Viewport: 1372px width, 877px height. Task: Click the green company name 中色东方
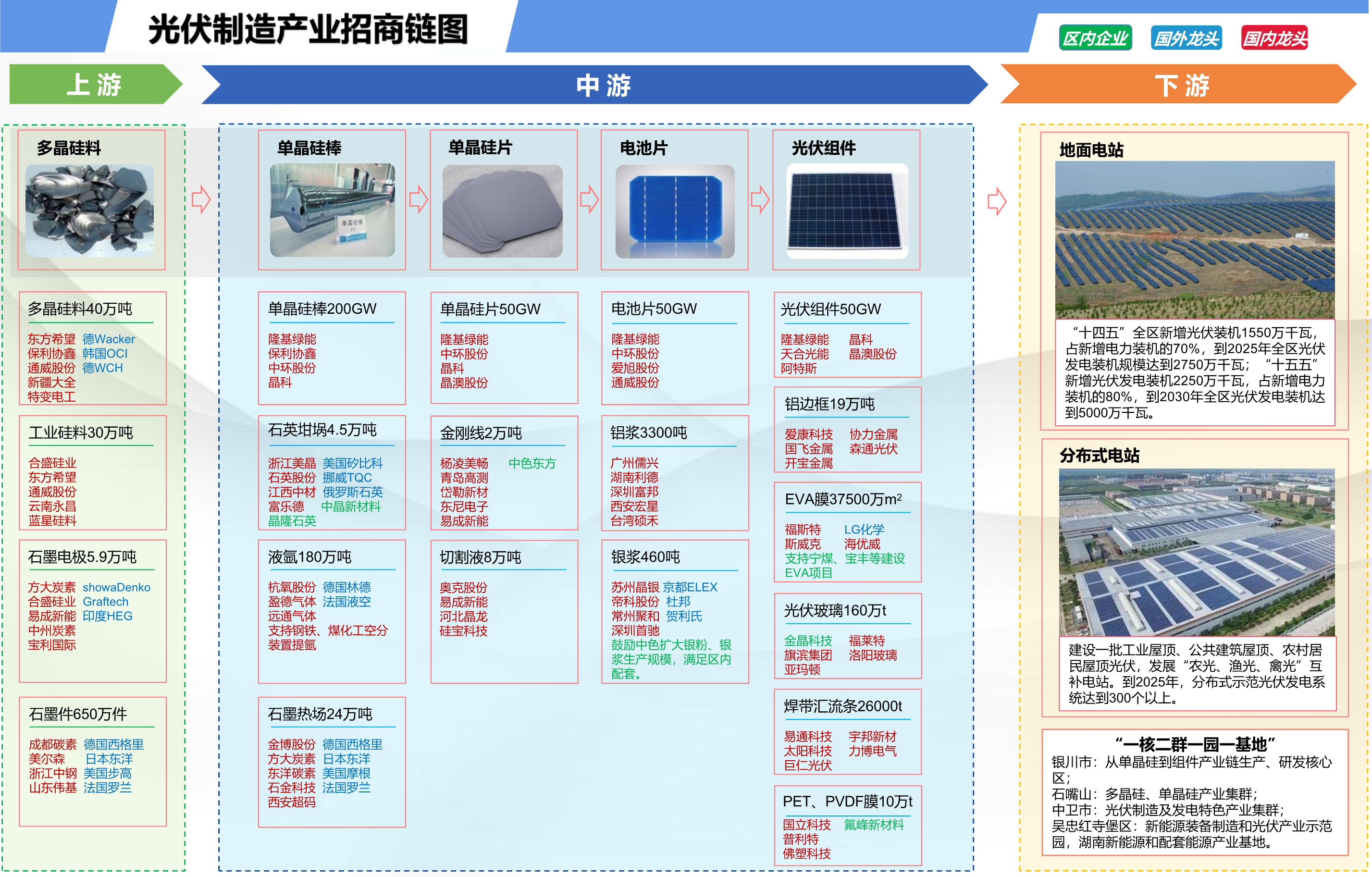531,463
